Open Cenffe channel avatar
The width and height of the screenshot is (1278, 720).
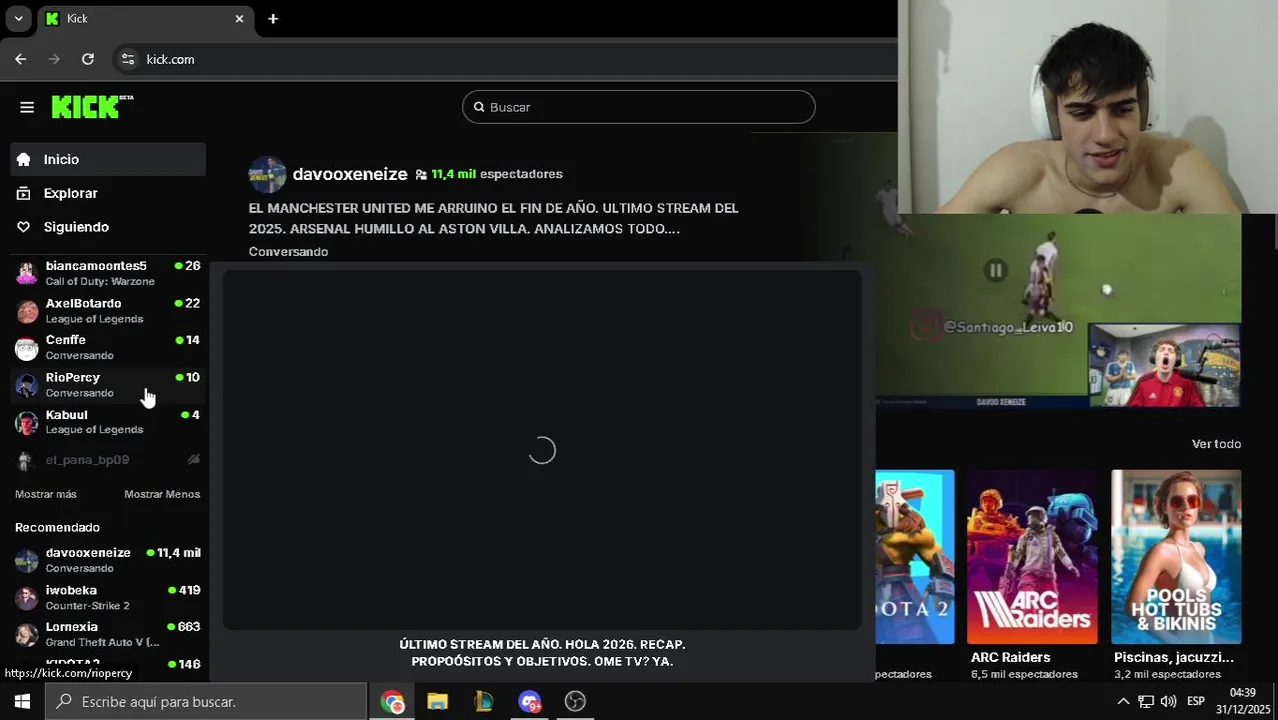tap(27, 348)
